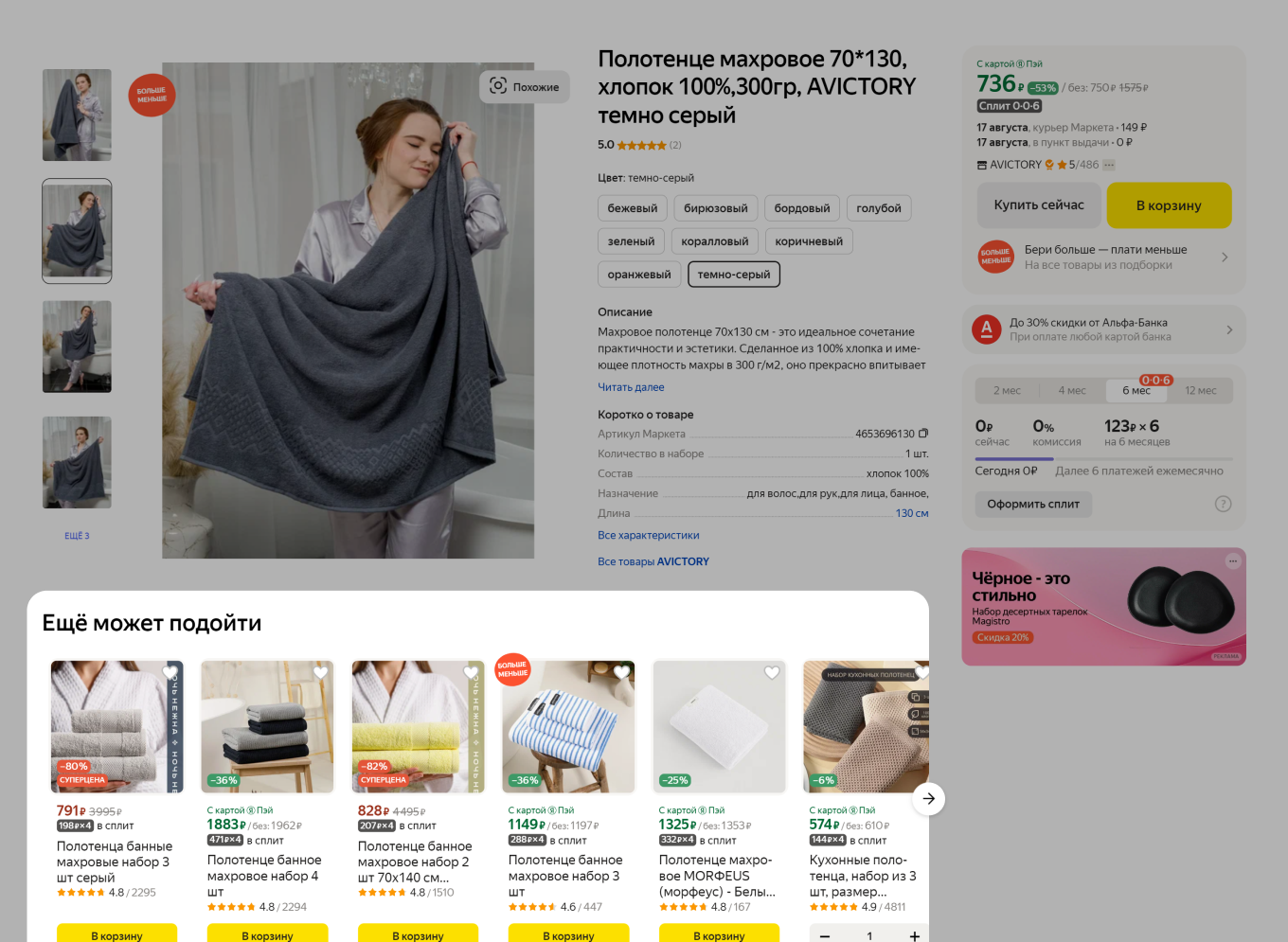Expand the 'Бери больше — плати меньше' promo

click(1104, 258)
